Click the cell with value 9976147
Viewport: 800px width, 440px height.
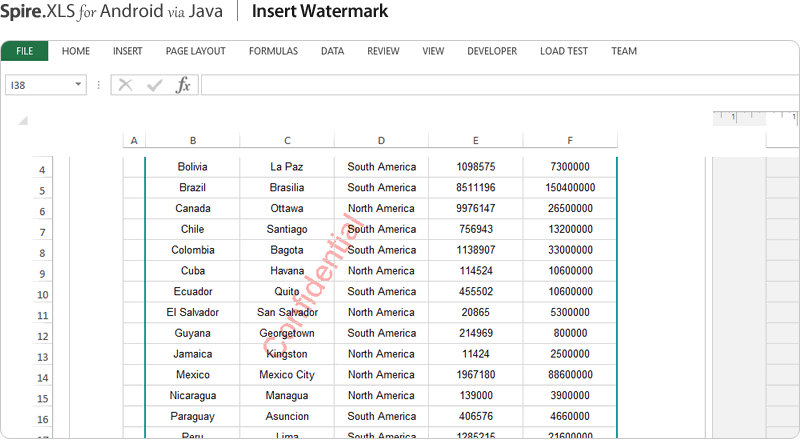(x=475, y=209)
